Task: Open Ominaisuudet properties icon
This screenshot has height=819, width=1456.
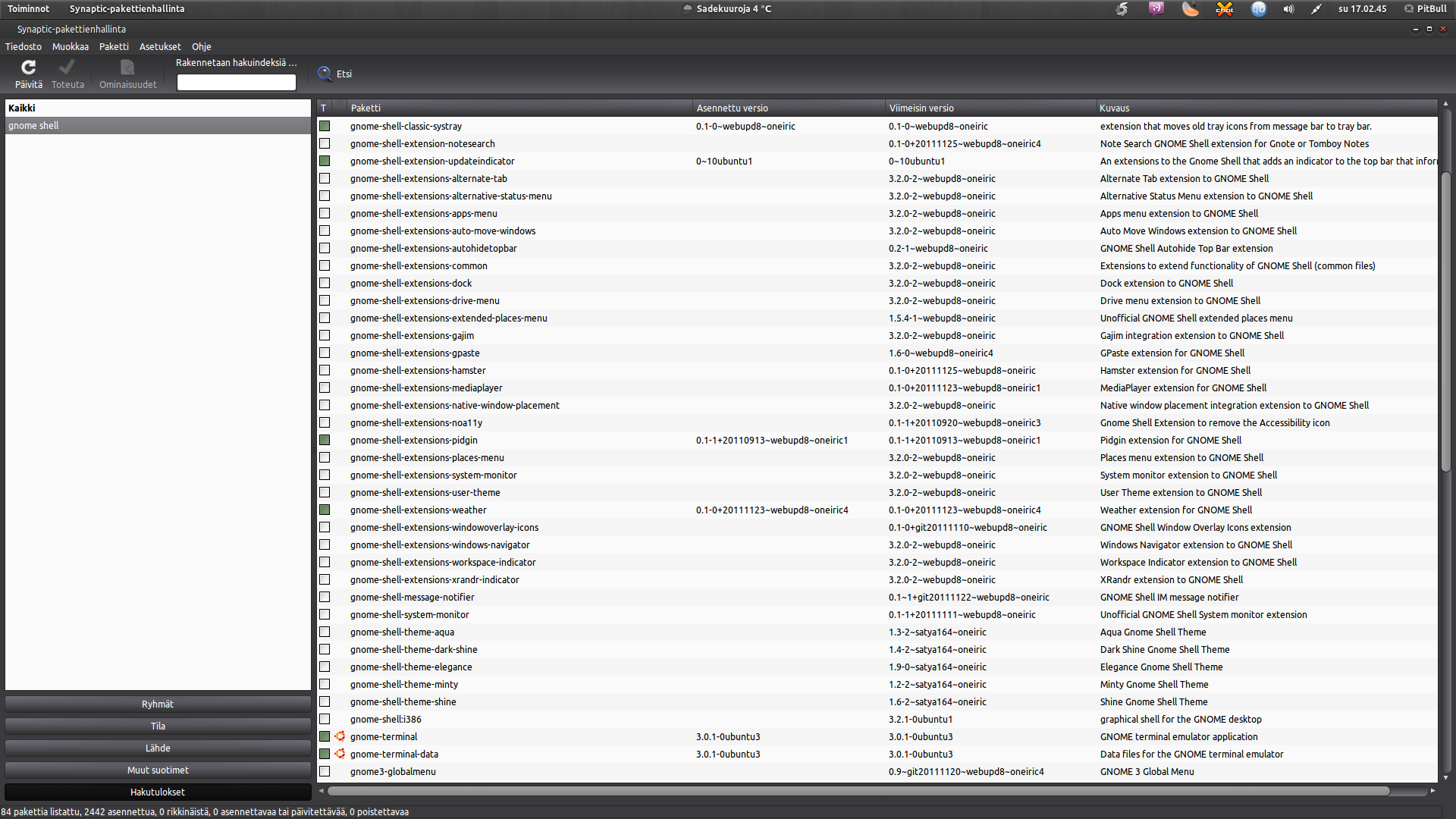Action: point(127,67)
